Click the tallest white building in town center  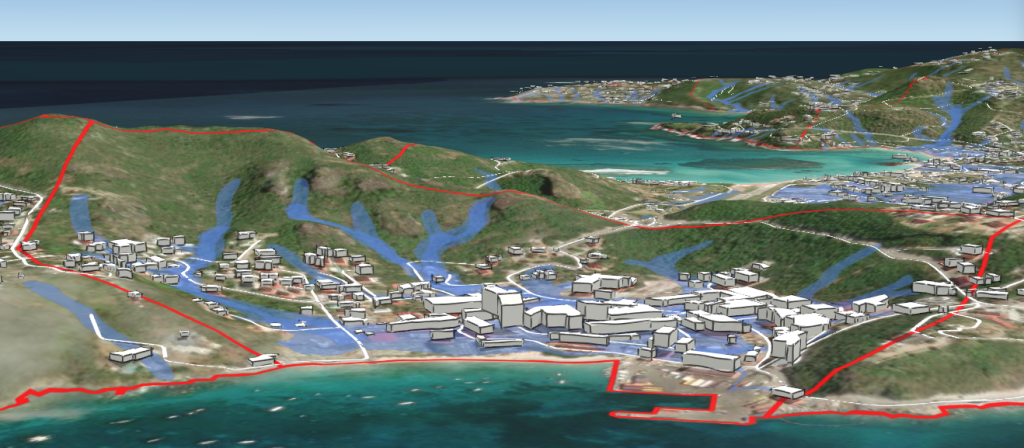(x=502, y=305)
